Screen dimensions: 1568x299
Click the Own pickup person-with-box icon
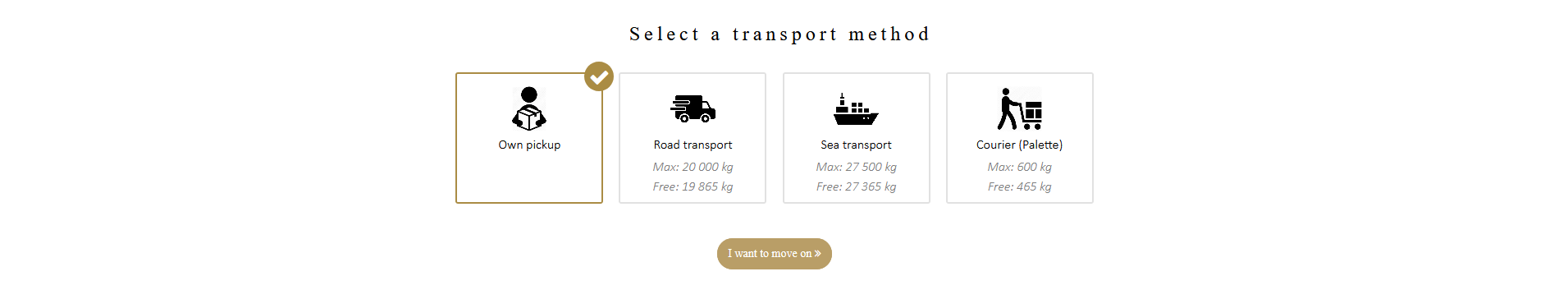(529, 108)
